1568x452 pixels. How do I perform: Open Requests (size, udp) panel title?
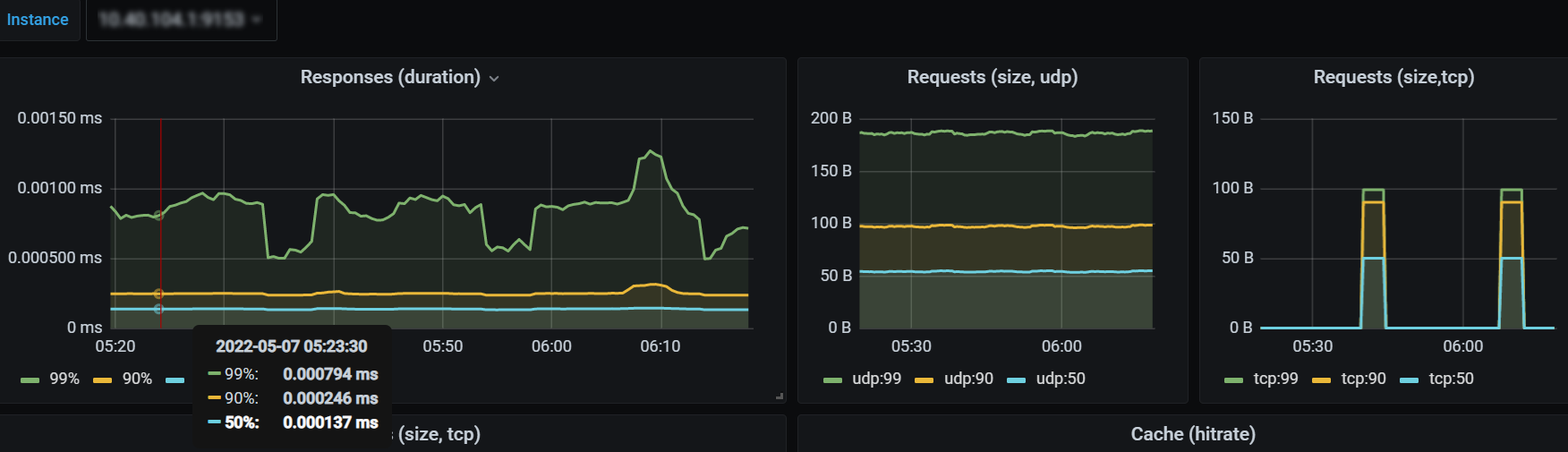992,77
